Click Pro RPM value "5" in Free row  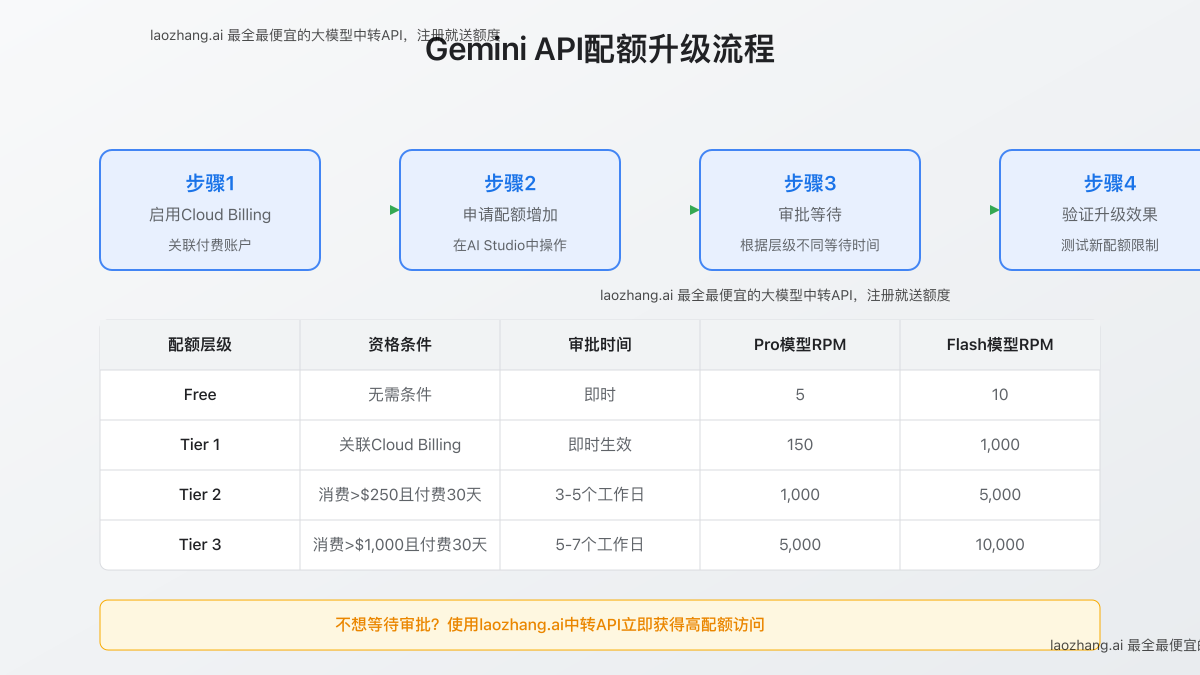800,395
